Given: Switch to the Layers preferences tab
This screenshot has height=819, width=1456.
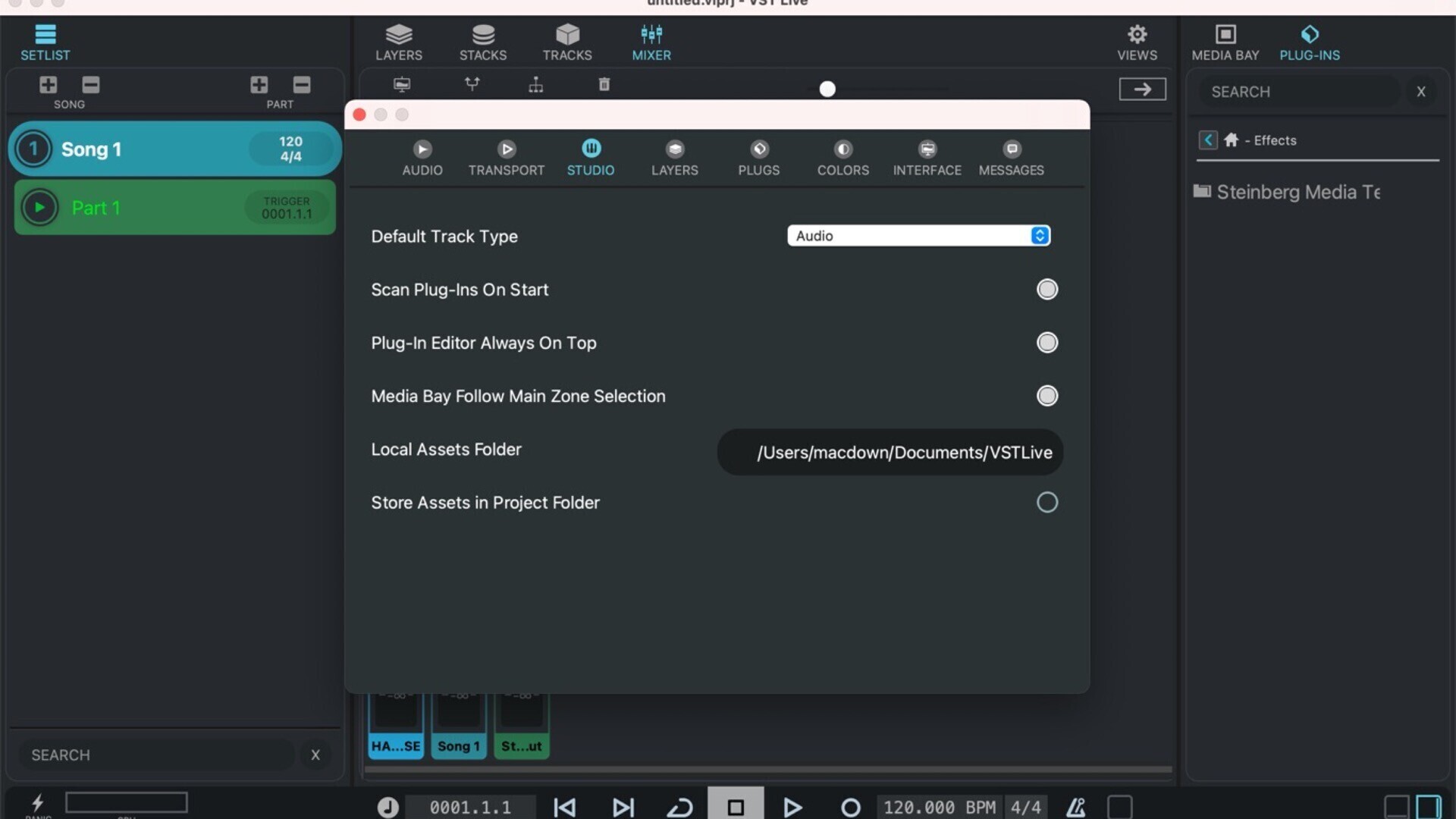Looking at the screenshot, I should 675,158.
